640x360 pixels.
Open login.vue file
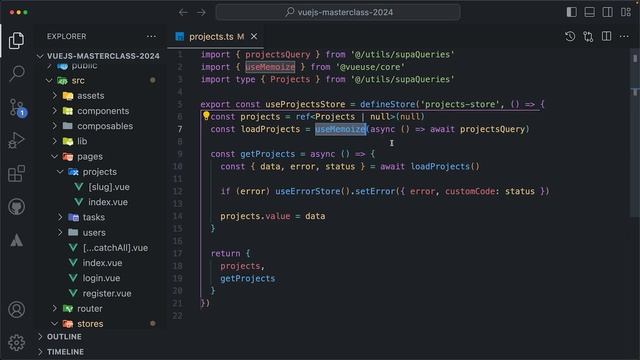(x=101, y=278)
